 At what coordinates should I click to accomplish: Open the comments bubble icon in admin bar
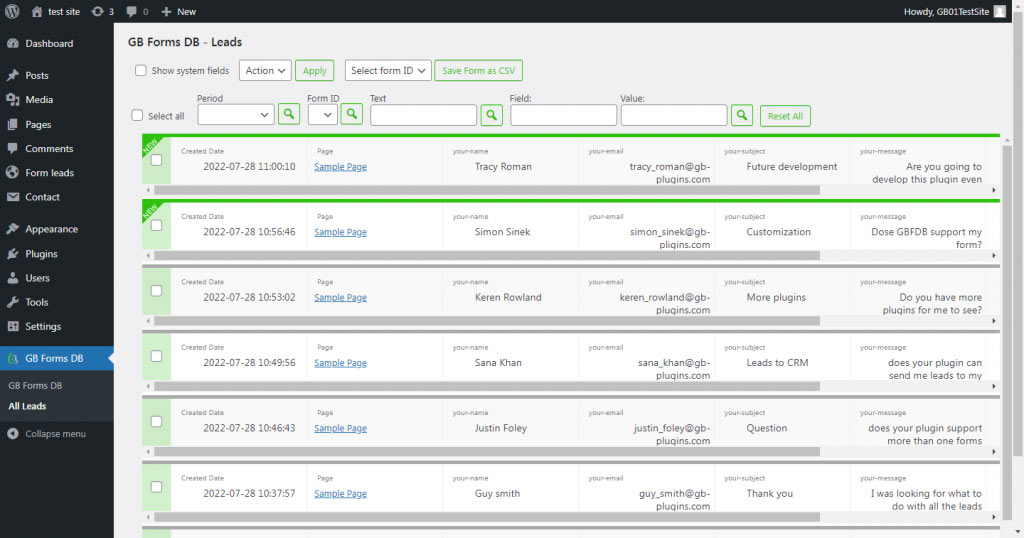tap(131, 12)
